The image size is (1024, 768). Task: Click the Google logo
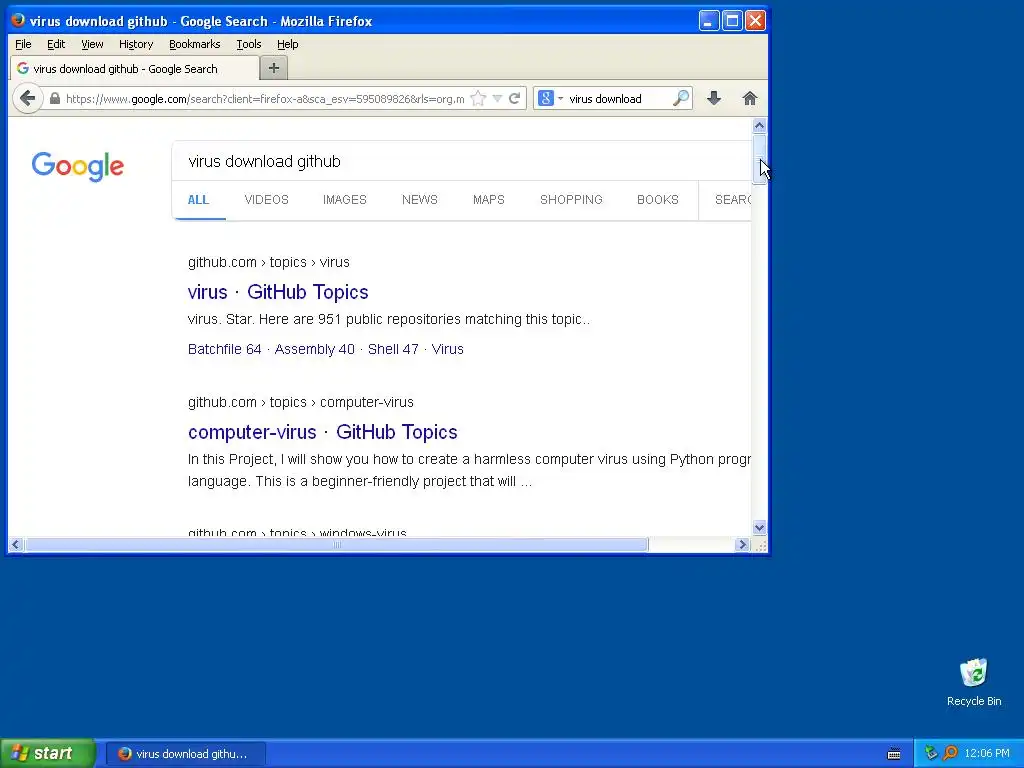[x=78, y=166]
